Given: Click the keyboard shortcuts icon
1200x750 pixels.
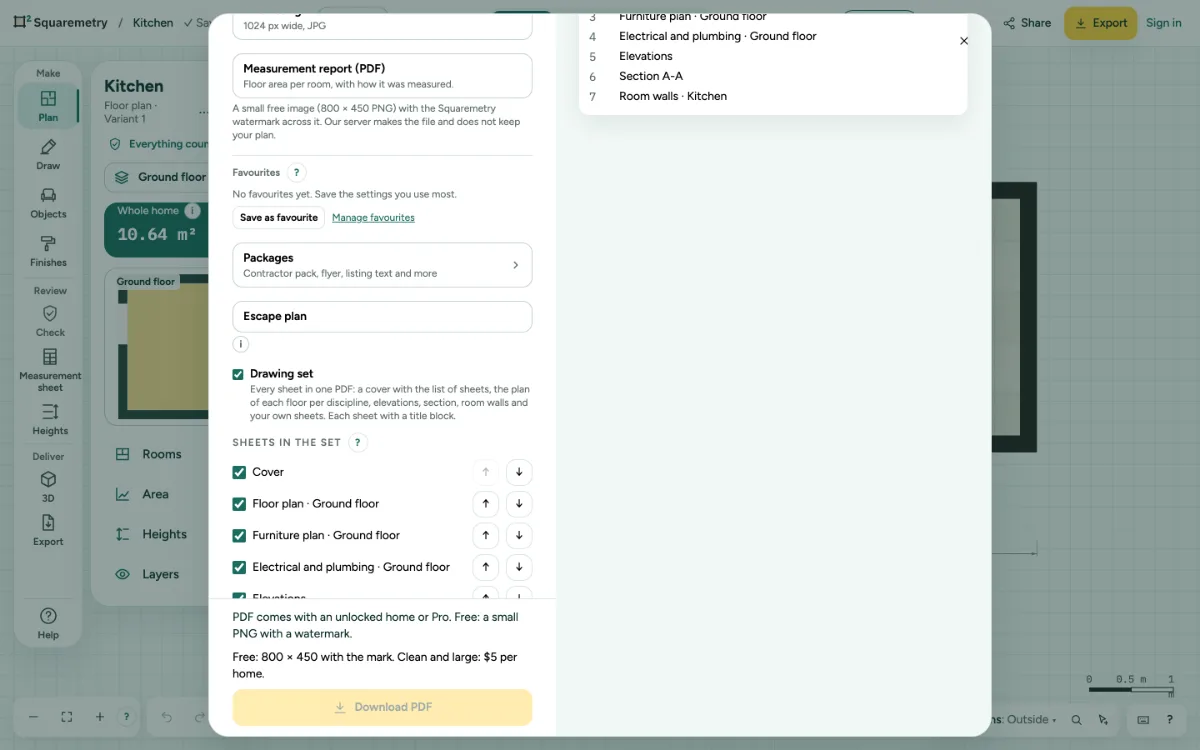Looking at the screenshot, I should point(1143,719).
